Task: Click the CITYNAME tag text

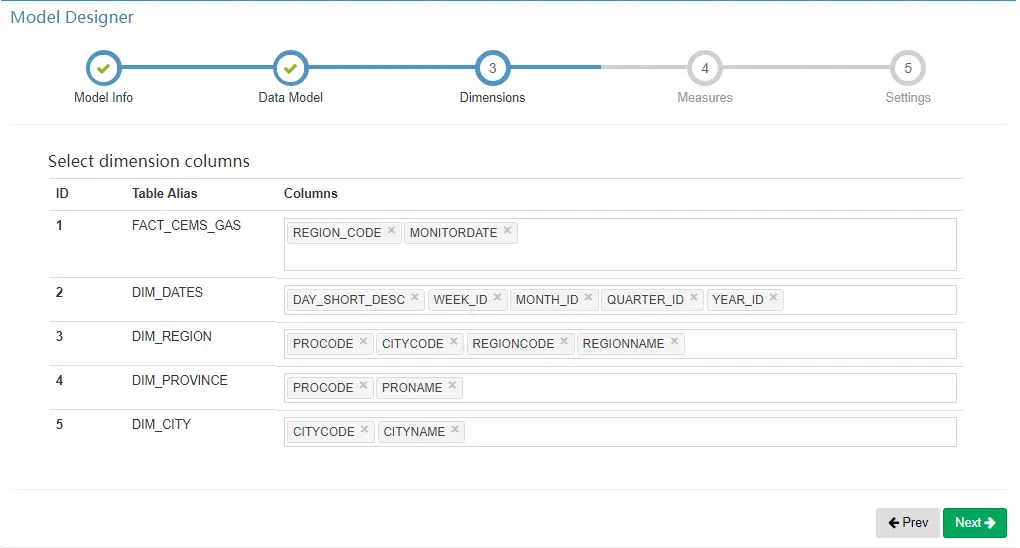Action: (x=414, y=432)
